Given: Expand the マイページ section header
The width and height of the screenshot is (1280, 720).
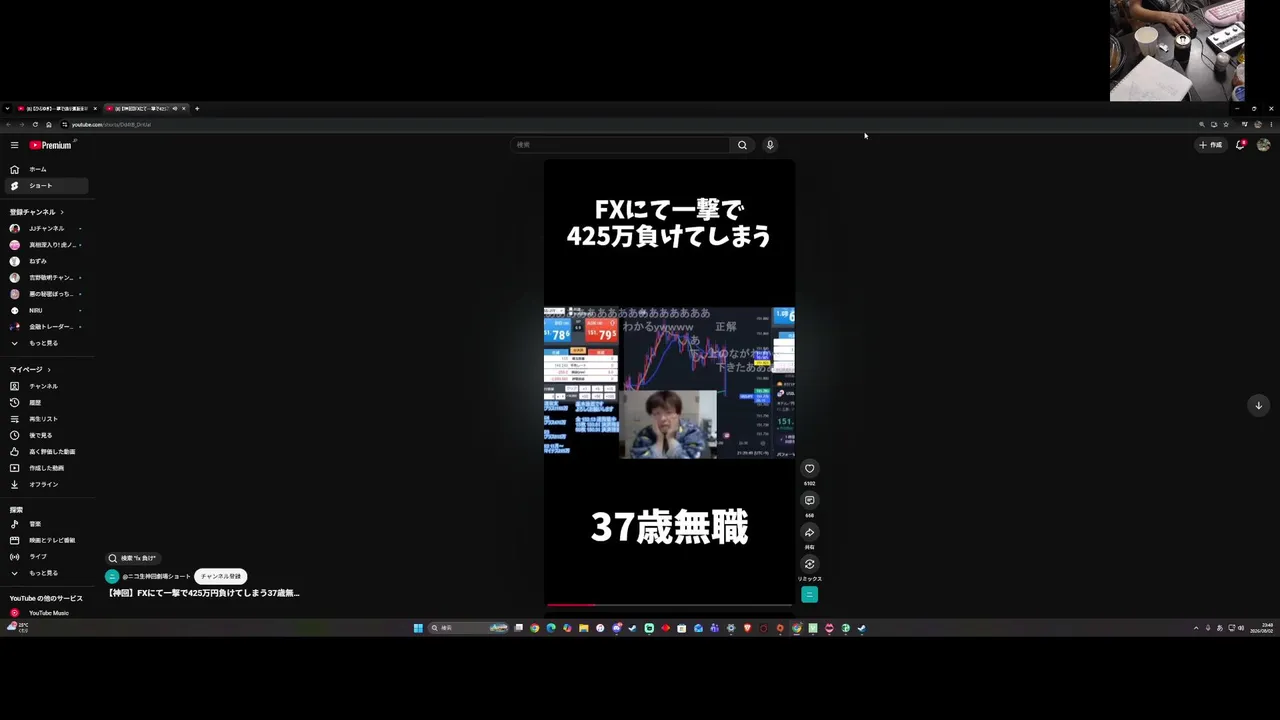Looking at the screenshot, I should click(30, 370).
